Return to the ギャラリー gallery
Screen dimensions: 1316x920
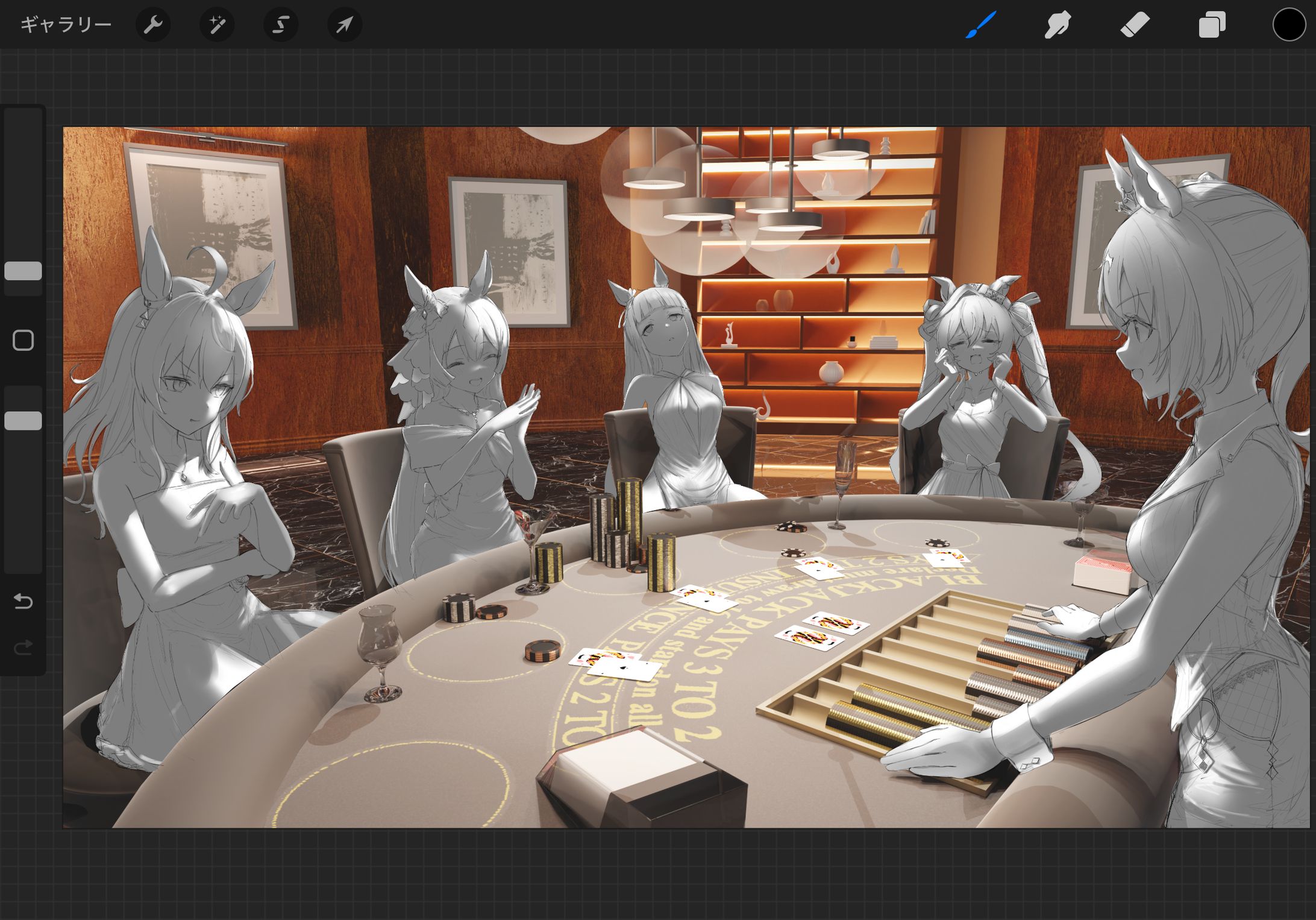66,25
